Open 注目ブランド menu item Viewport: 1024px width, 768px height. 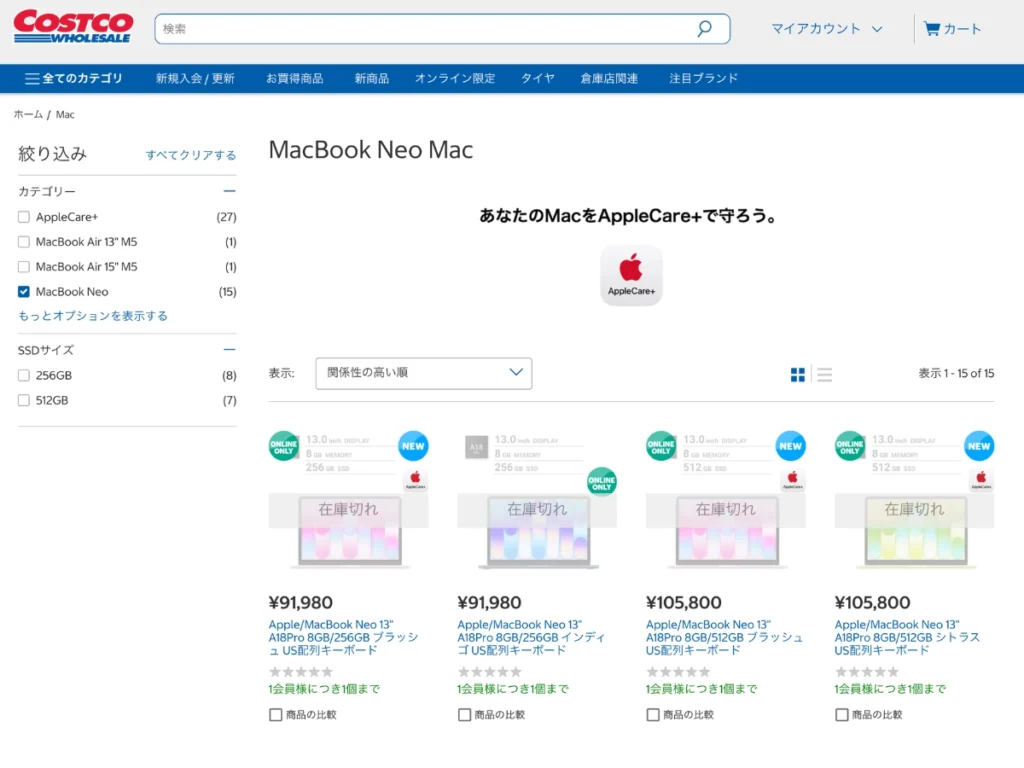coord(703,78)
